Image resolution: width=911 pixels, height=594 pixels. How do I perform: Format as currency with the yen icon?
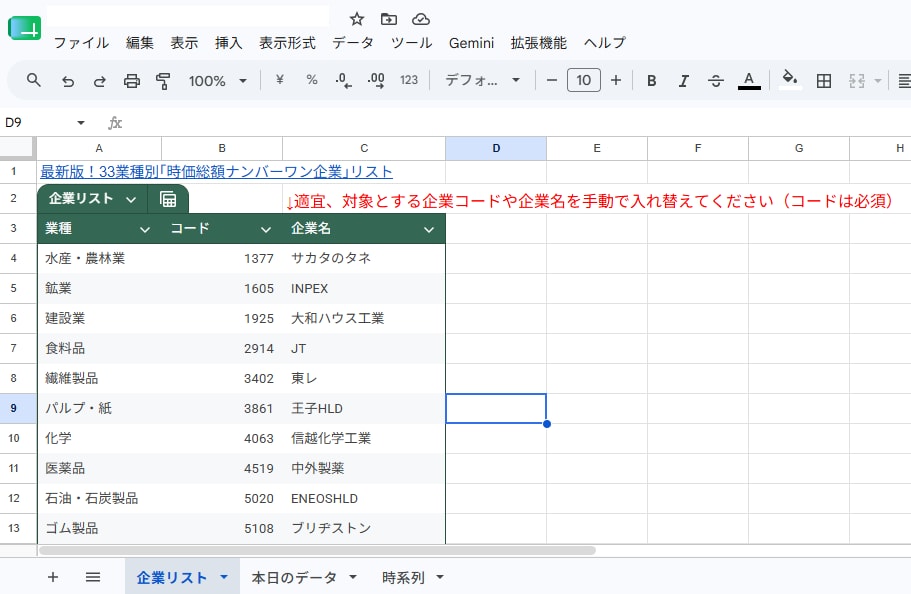click(x=279, y=80)
